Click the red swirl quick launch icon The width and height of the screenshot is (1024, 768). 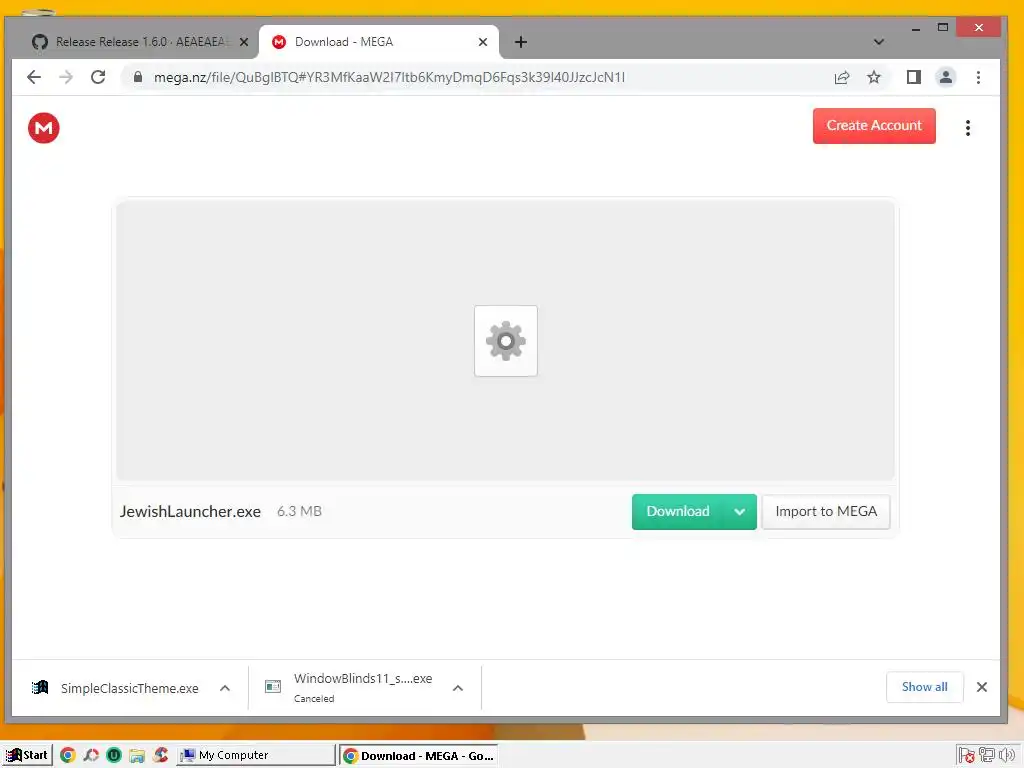coord(161,756)
